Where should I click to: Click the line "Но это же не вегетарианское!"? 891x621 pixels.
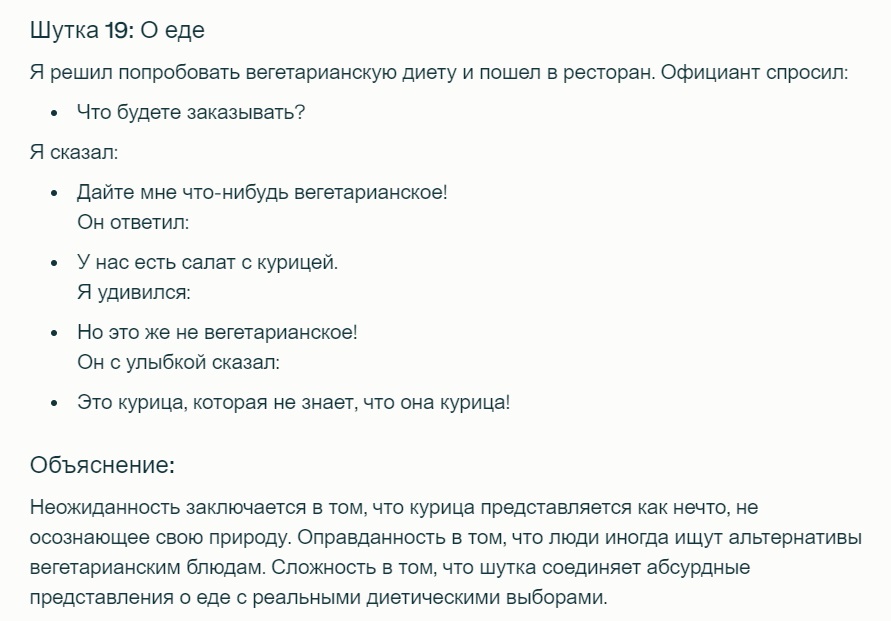(217, 333)
